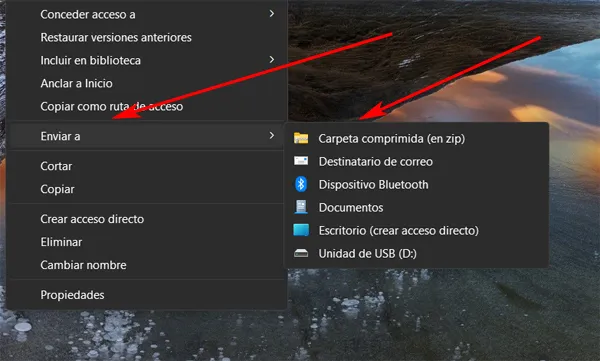This screenshot has height=361, width=600.
Task: Click the Documentos icon
Action: (x=301, y=207)
